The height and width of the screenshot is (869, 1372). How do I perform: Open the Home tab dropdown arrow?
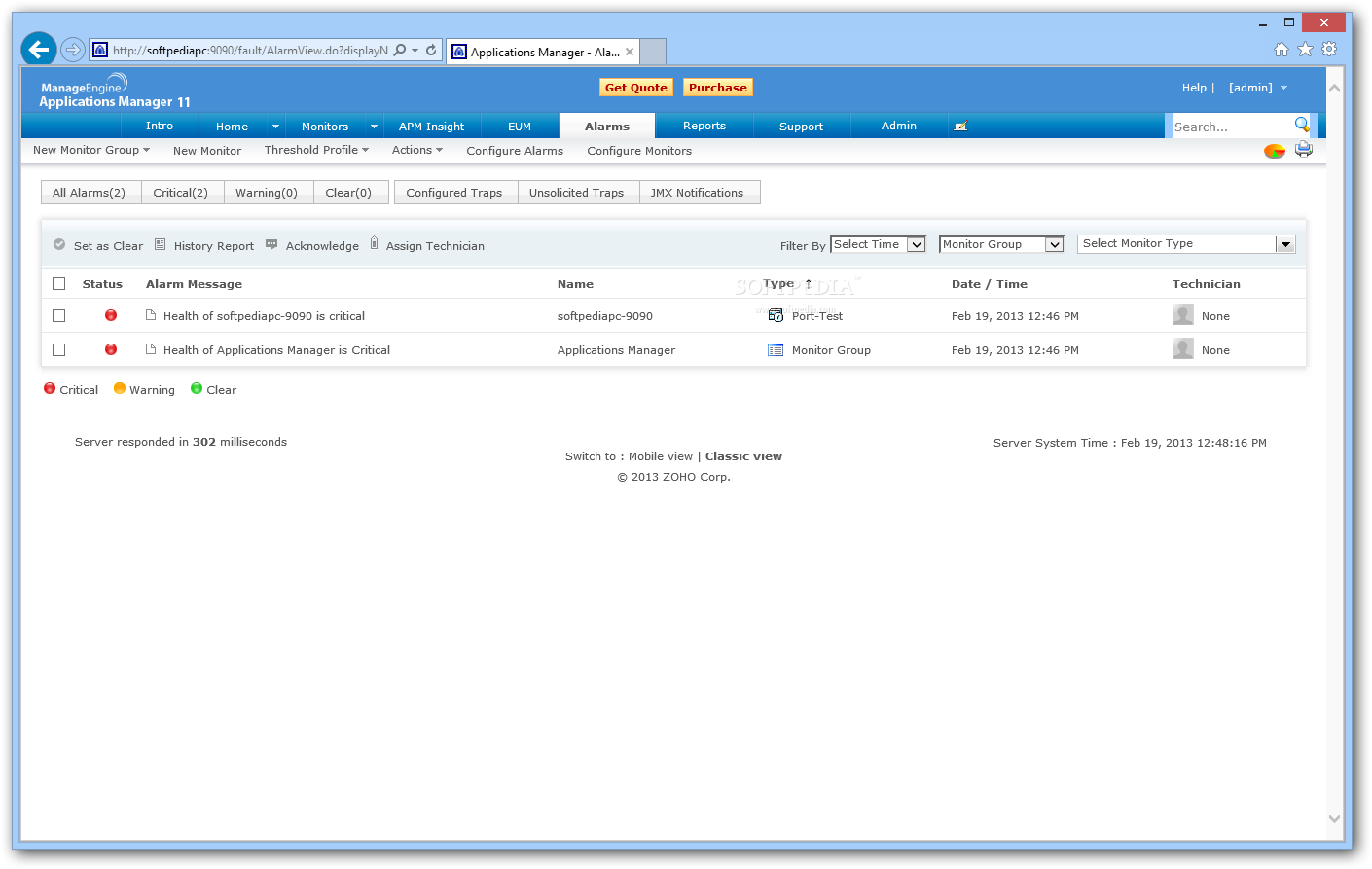pos(275,127)
